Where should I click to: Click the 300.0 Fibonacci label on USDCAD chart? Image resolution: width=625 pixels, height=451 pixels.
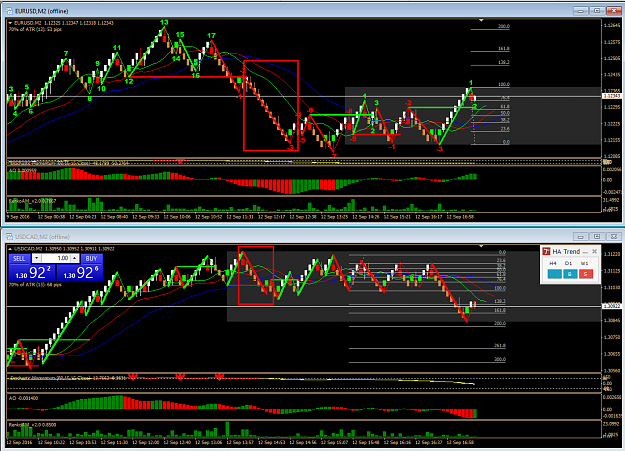[500, 359]
